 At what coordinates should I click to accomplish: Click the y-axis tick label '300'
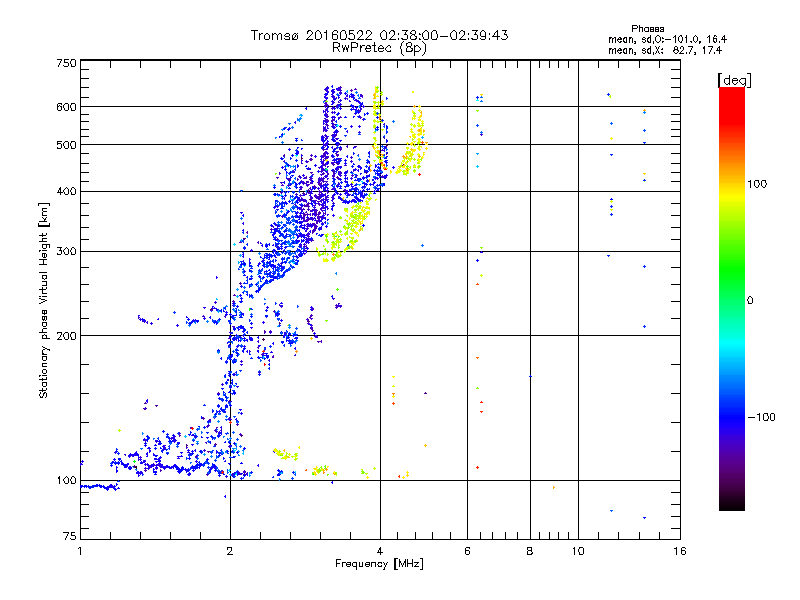pos(66,252)
